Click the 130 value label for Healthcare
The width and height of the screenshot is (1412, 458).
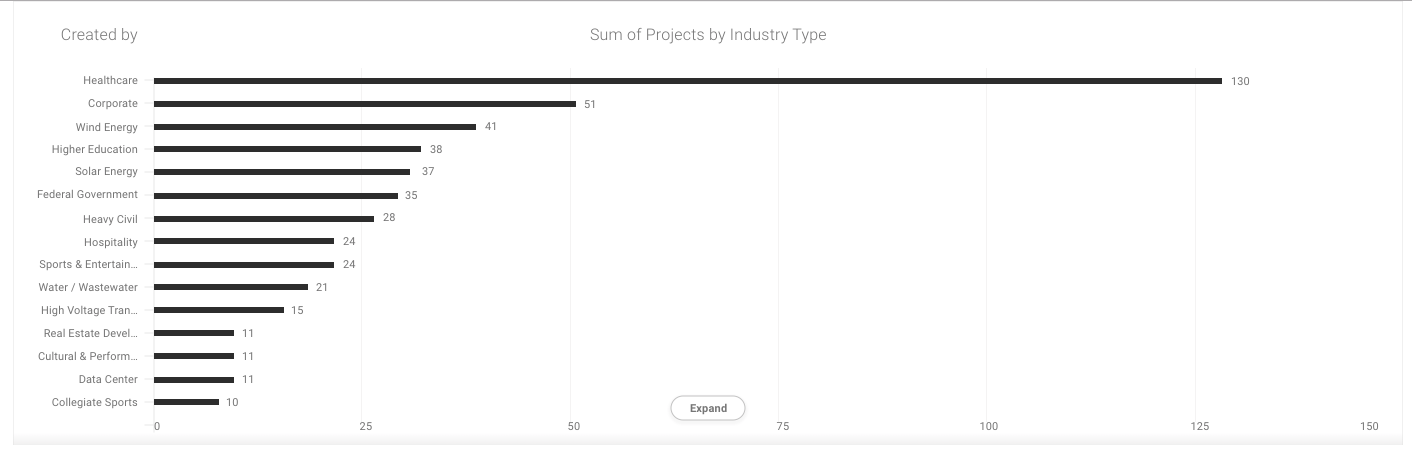tap(1240, 81)
